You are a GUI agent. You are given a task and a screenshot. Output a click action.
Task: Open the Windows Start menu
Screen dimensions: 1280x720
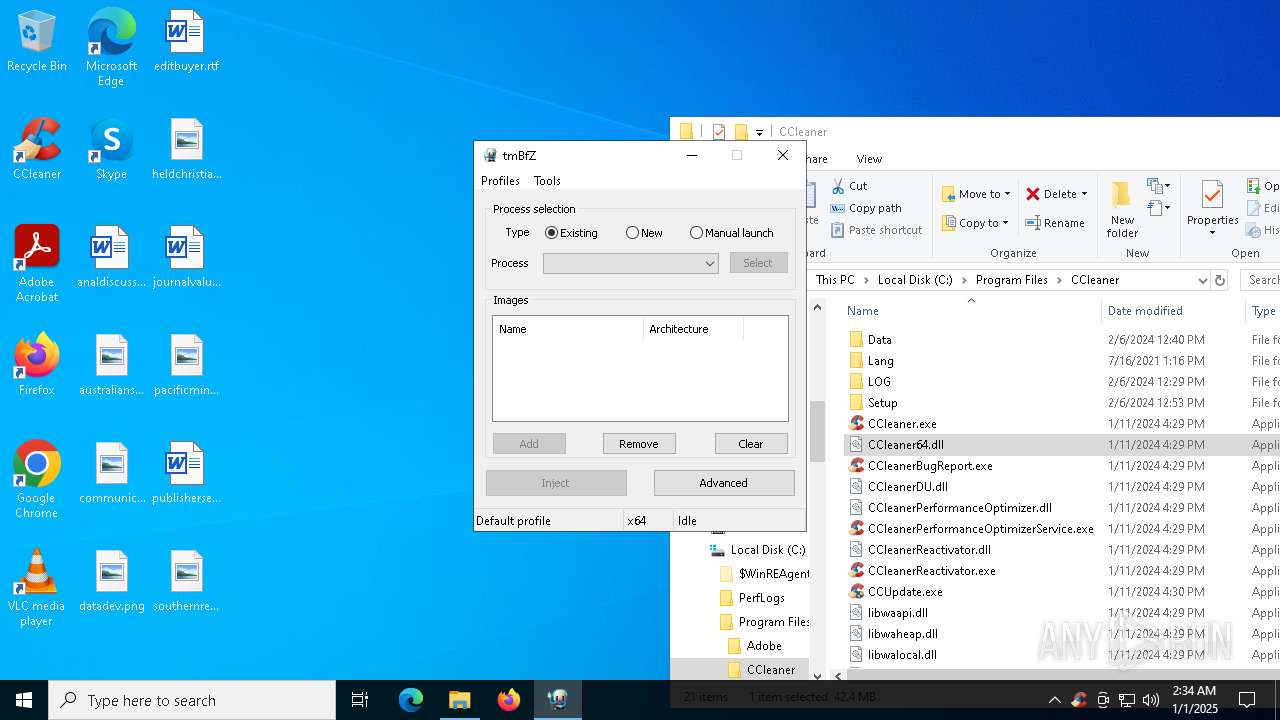coord(24,700)
